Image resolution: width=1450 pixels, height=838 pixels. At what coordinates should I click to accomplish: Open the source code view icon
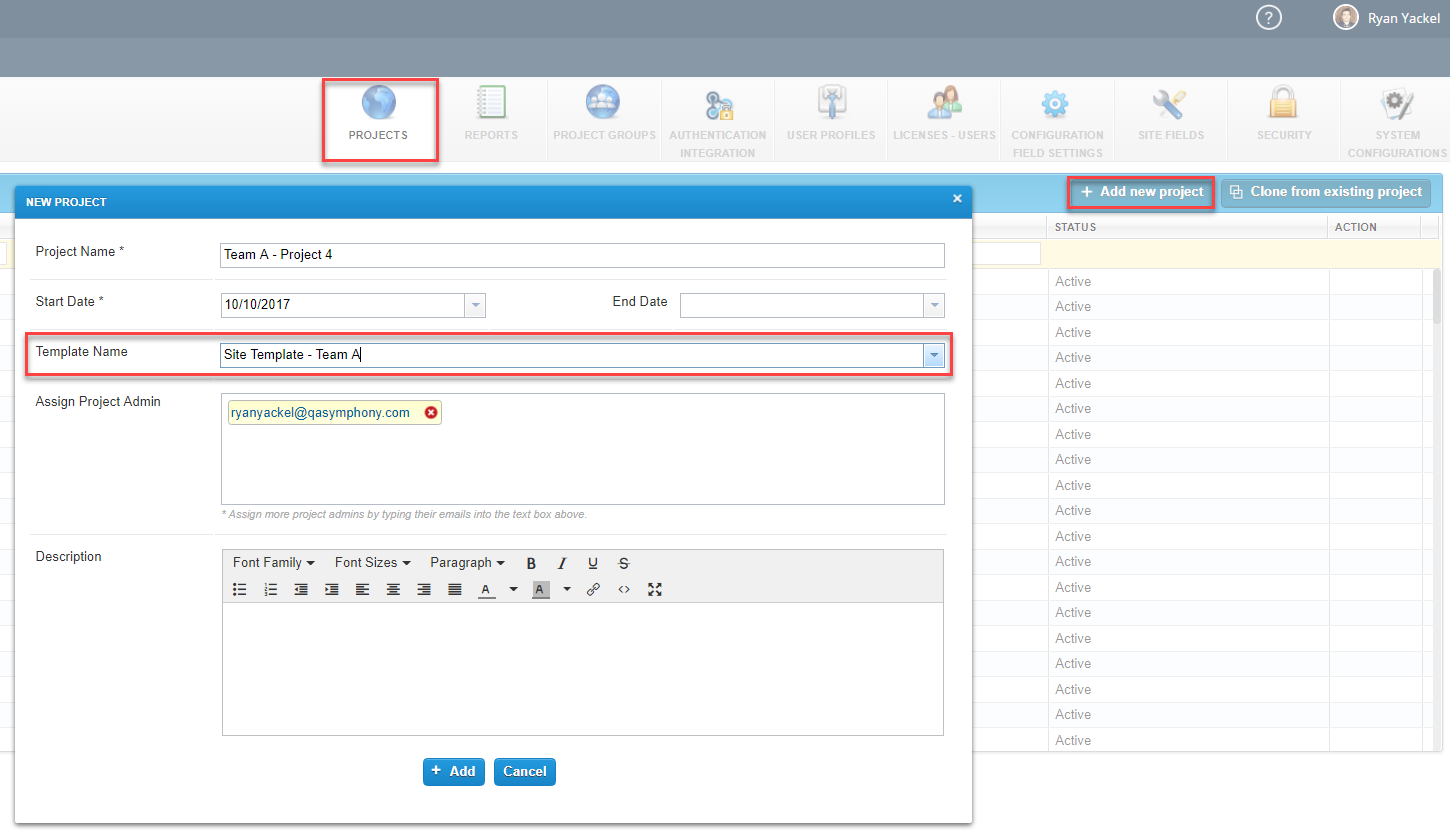[x=624, y=590]
